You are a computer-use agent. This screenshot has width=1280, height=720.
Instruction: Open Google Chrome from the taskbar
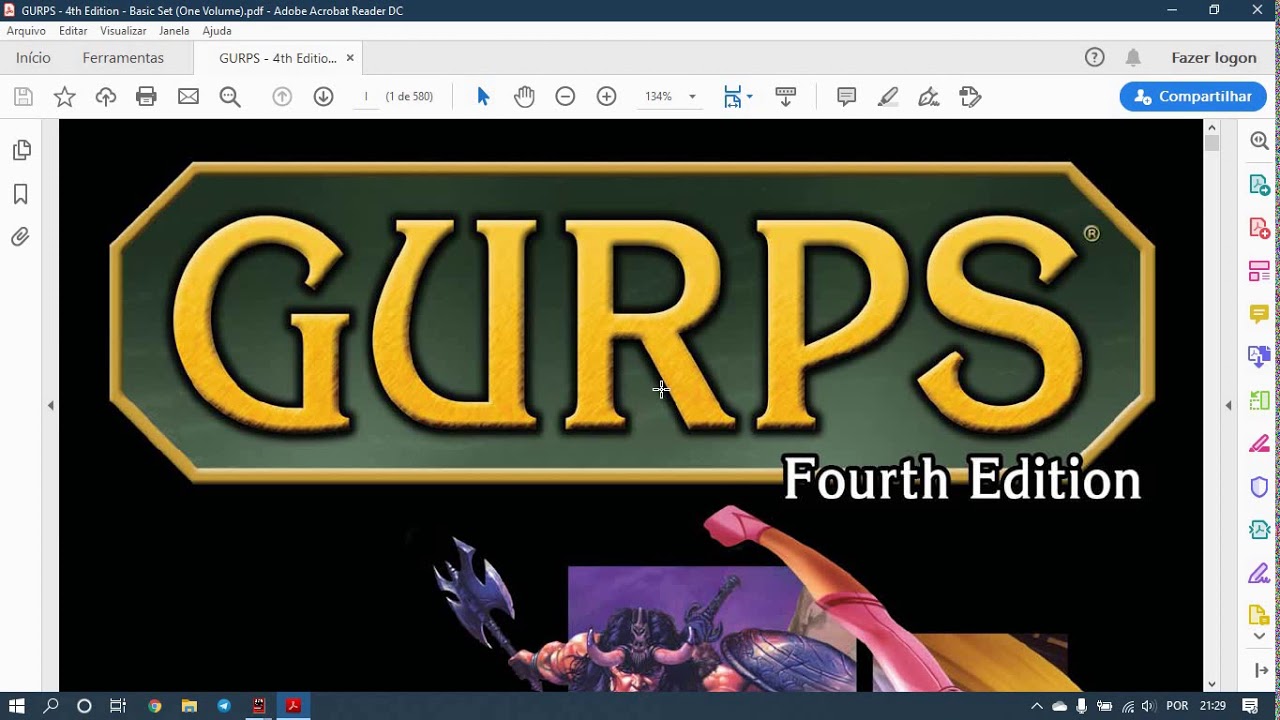click(154, 706)
